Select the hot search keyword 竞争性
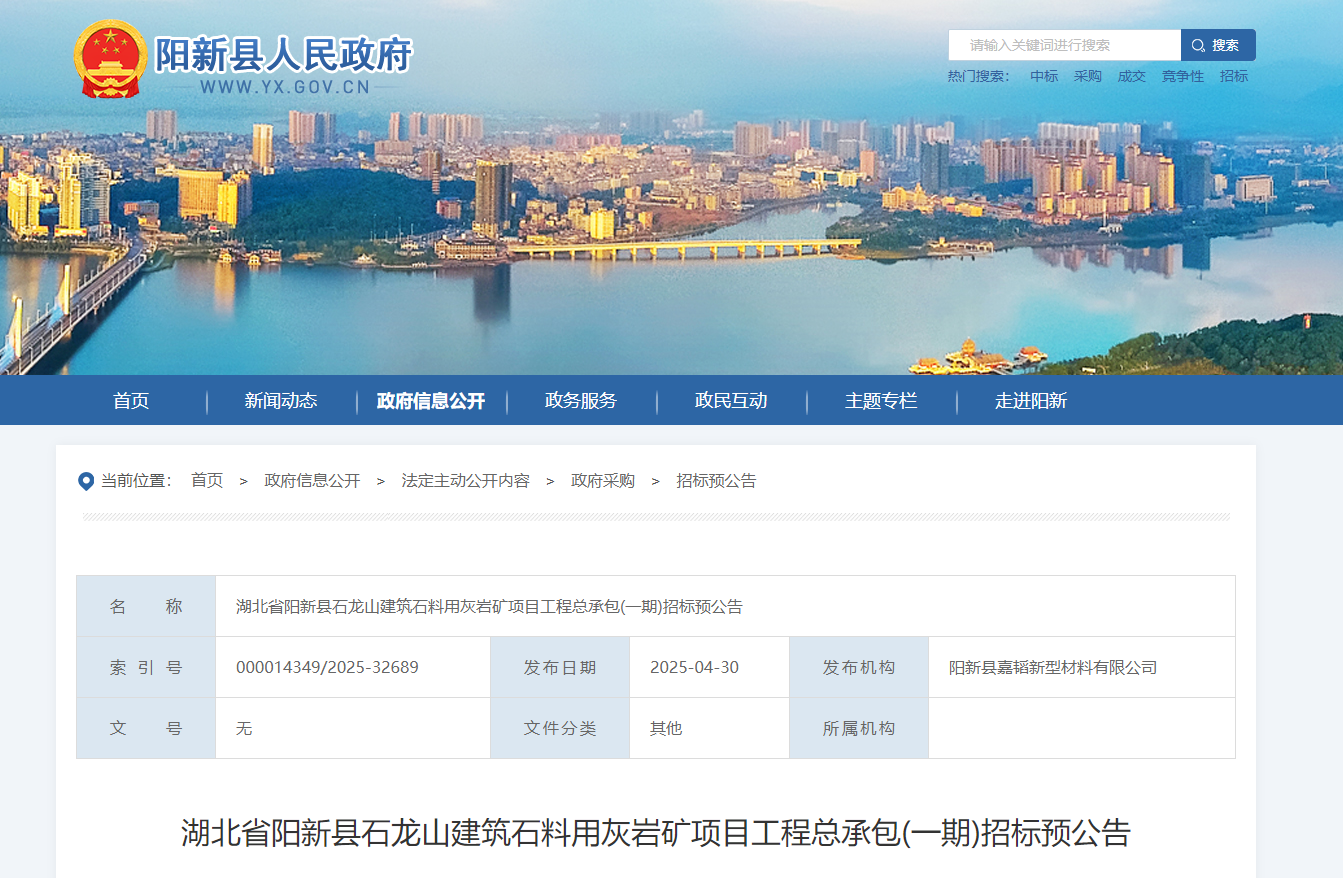1343x878 pixels. (1183, 76)
